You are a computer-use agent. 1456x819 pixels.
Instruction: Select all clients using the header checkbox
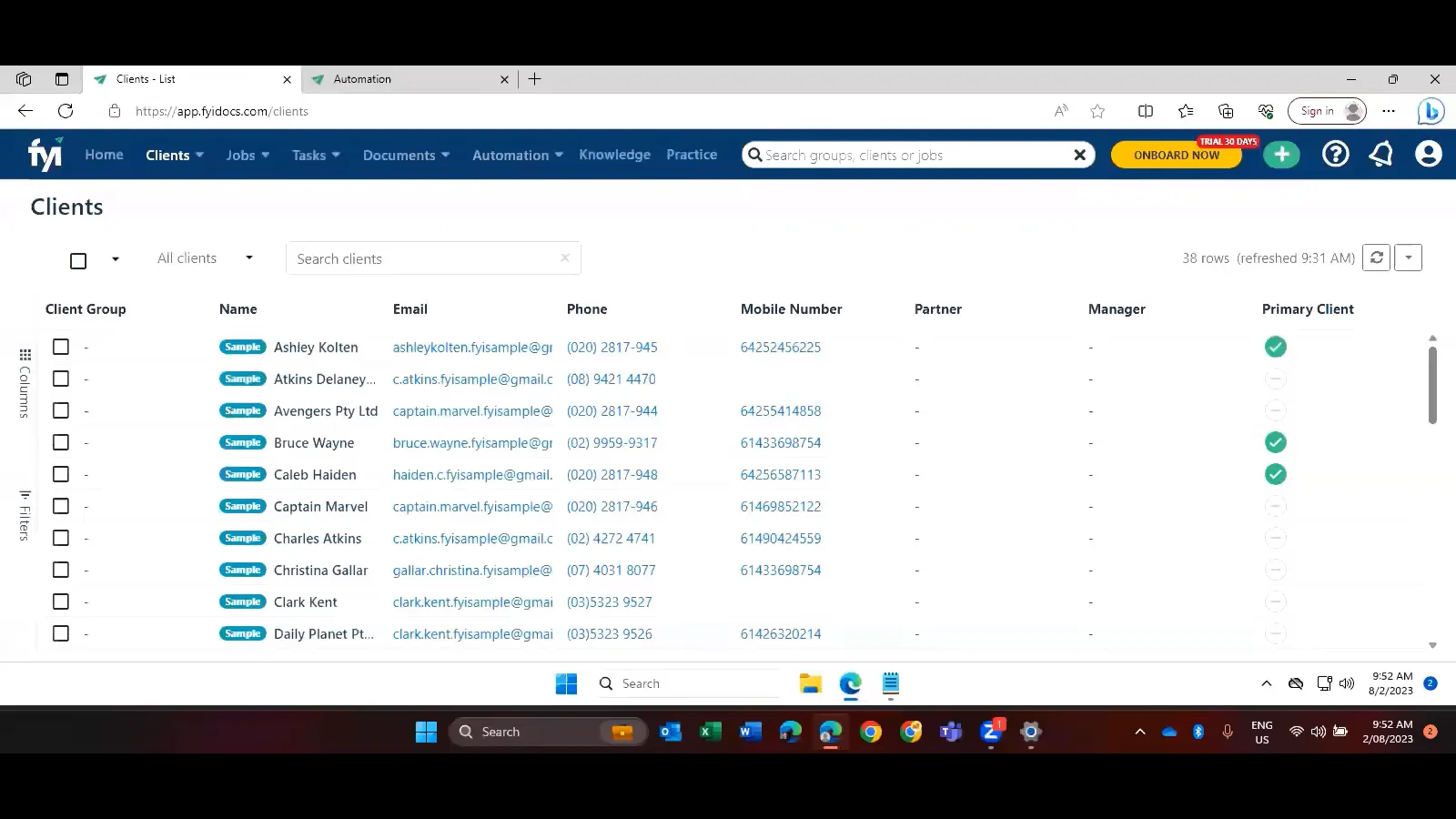[x=78, y=260]
